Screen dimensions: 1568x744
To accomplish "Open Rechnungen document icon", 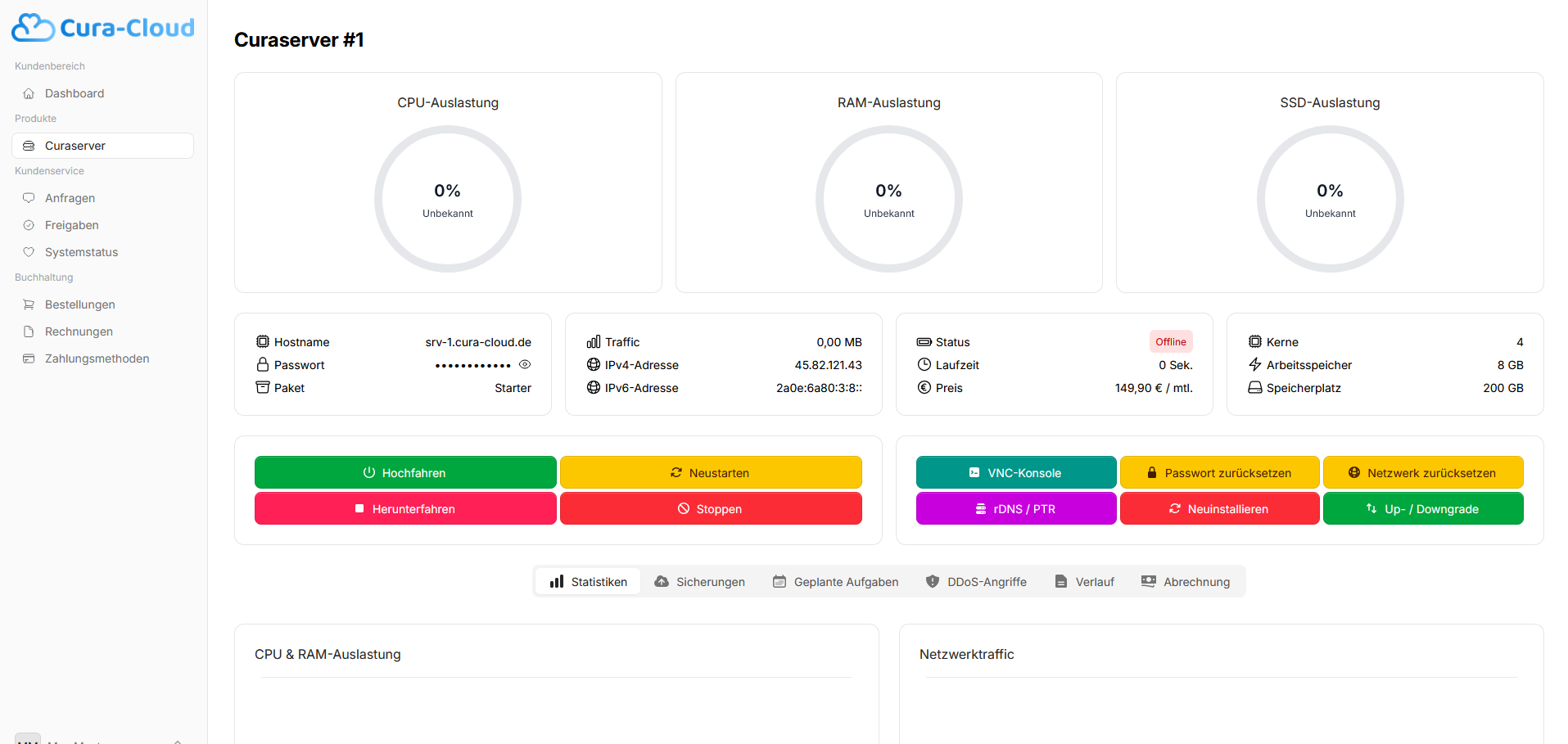I will (x=29, y=331).
